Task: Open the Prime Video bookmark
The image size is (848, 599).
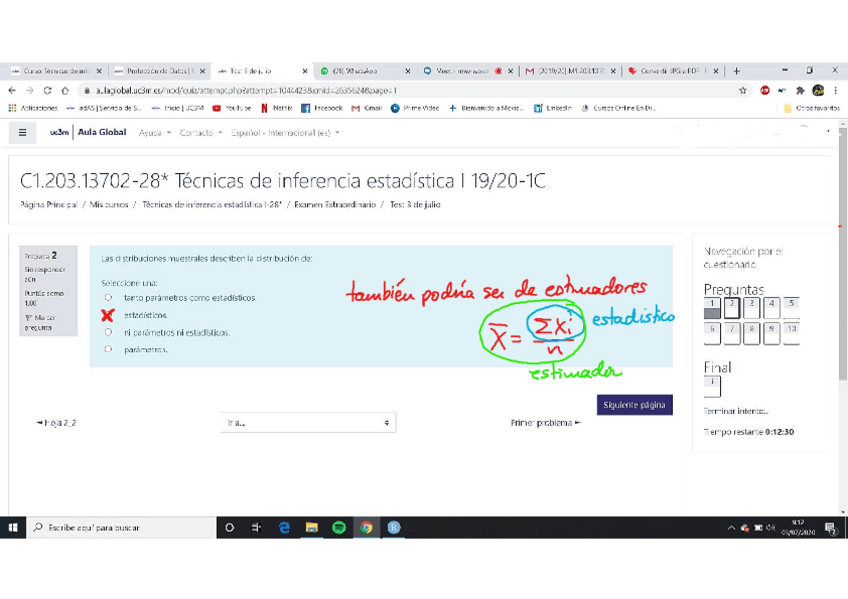Action: pyautogui.click(x=415, y=108)
